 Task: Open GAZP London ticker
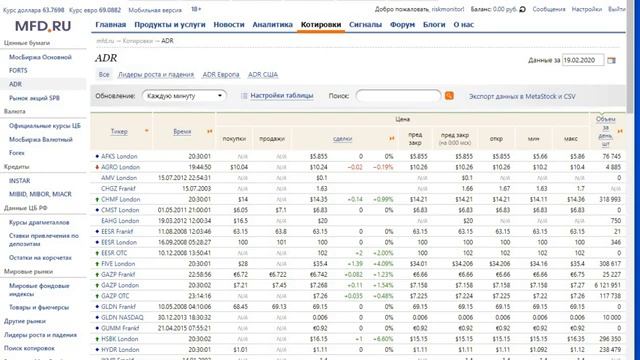(x=120, y=285)
